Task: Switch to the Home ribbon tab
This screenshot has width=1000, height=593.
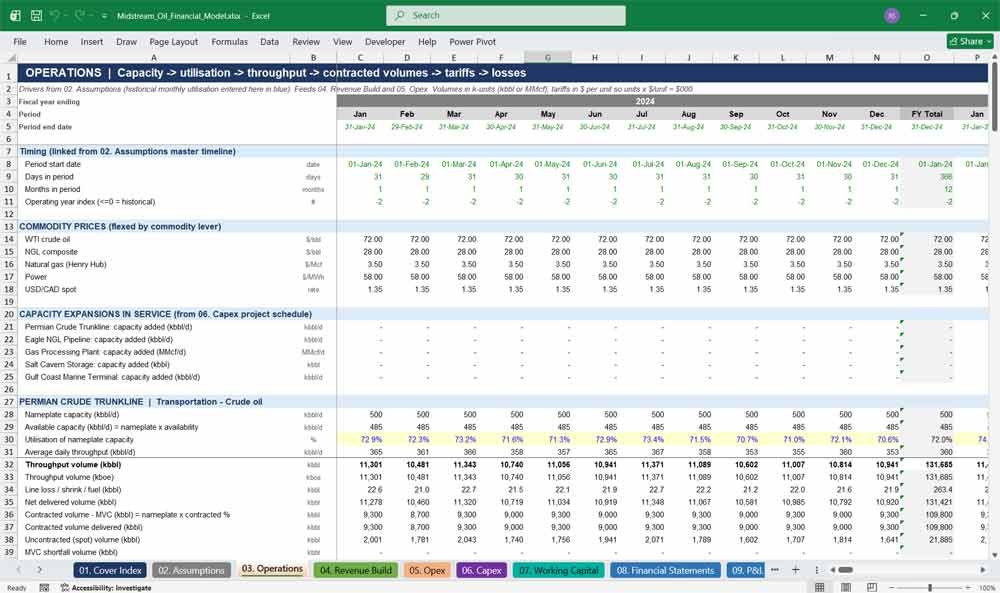Action: click(x=56, y=41)
